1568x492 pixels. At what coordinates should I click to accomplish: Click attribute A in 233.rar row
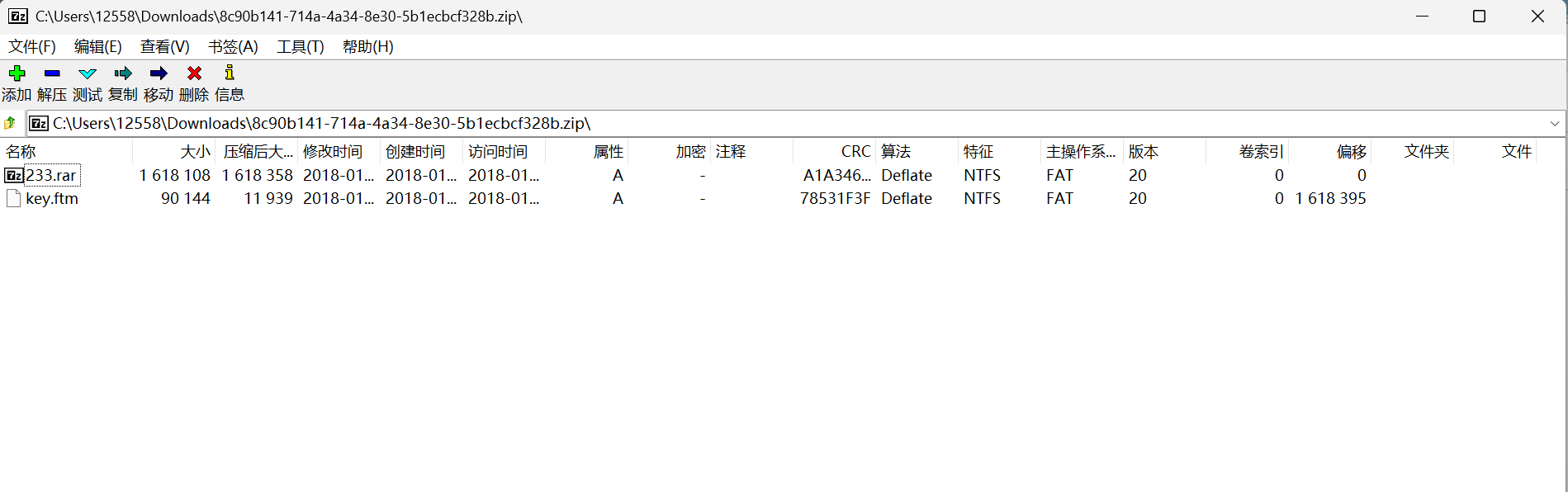618,175
